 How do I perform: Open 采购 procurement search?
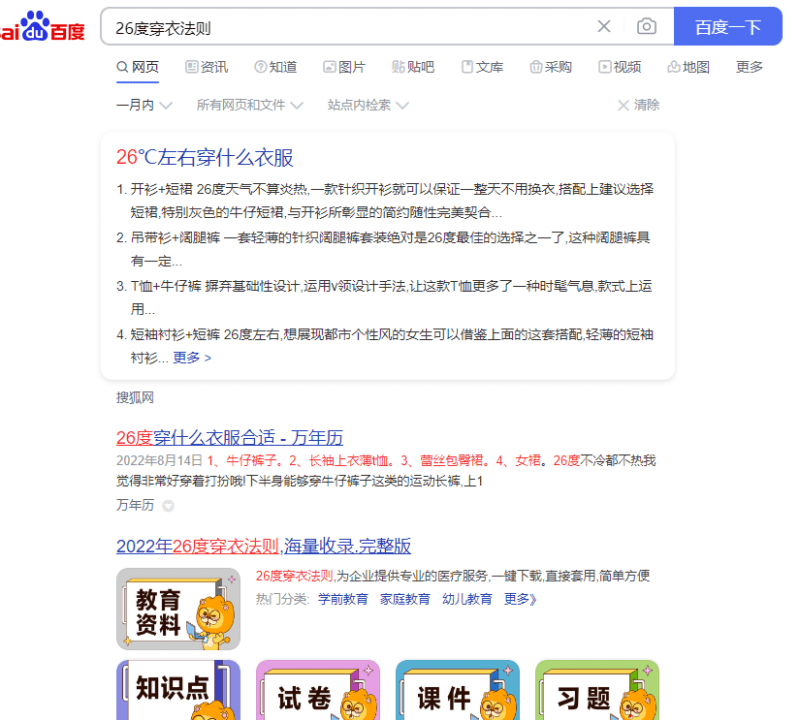click(551, 67)
